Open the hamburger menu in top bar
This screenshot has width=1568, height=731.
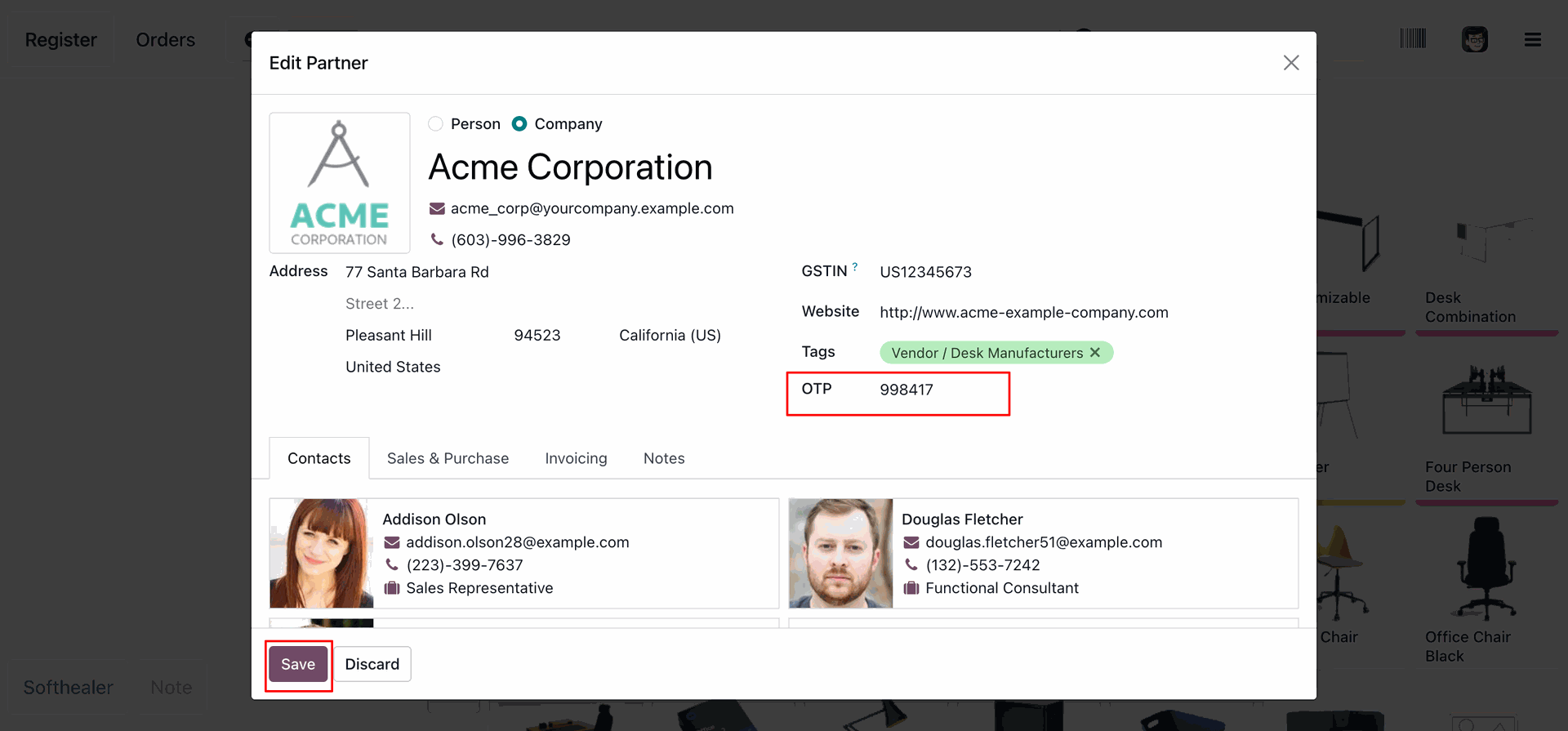tap(1533, 40)
